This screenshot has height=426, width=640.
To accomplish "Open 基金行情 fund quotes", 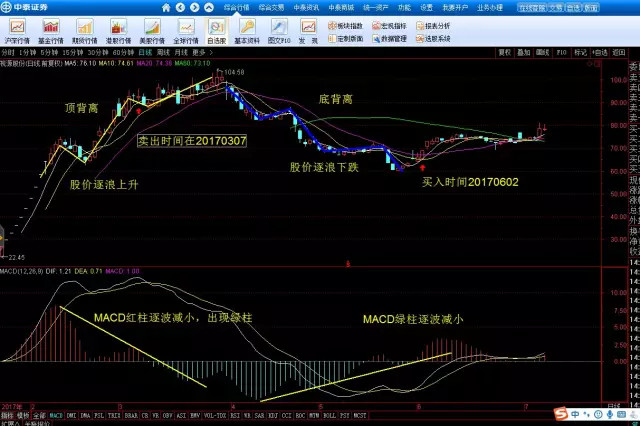I will [x=51, y=31].
